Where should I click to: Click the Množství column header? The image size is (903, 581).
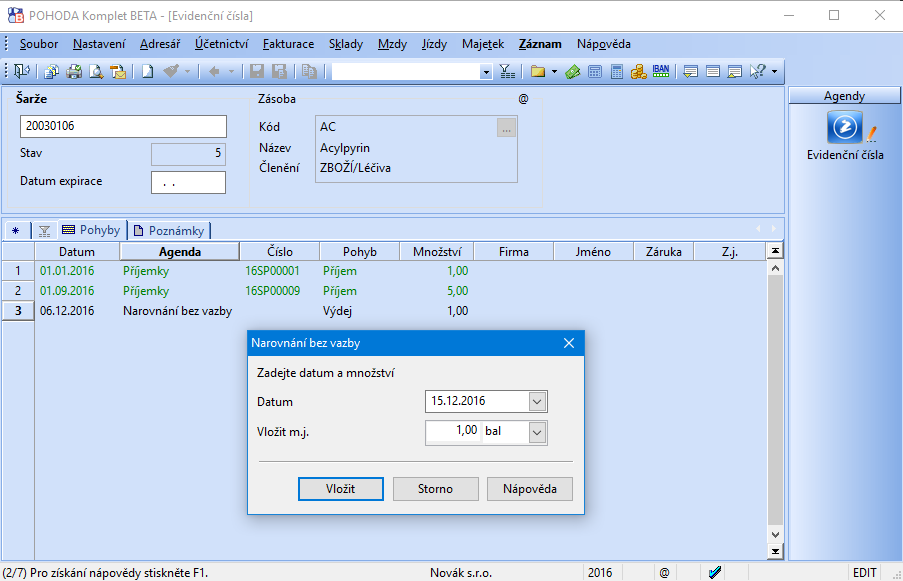[x=437, y=252]
